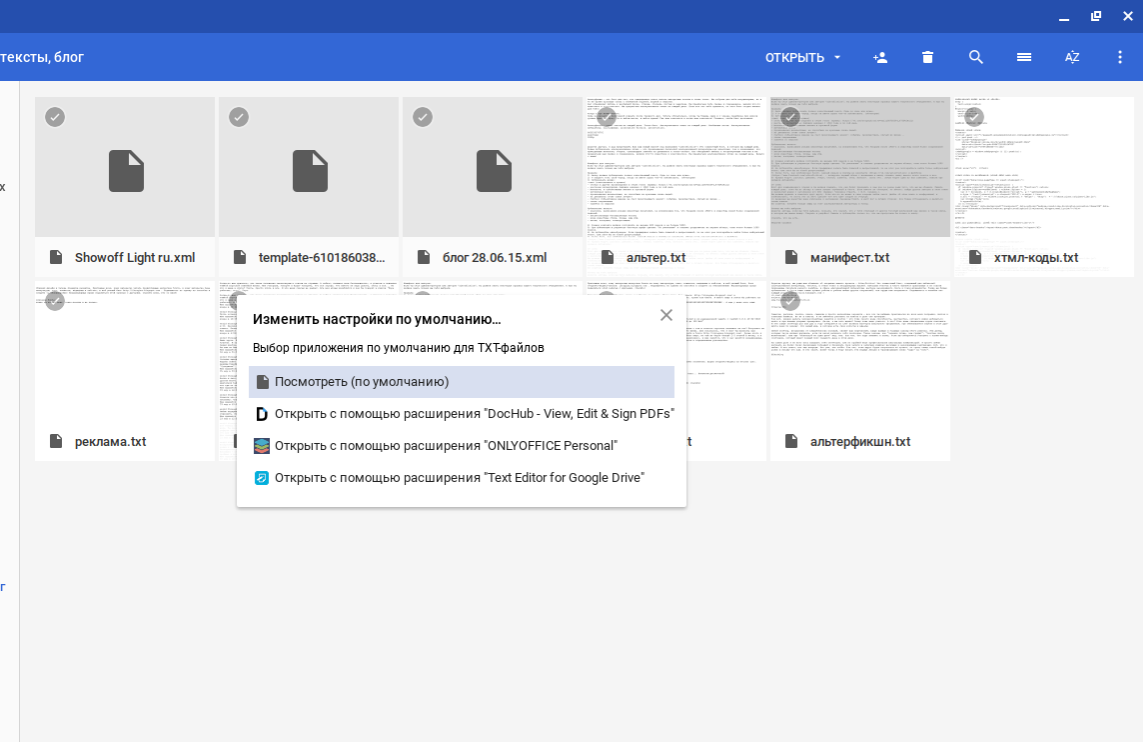Choose Text Editor for Google Drive option
The height and width of the screenshot is (742, 1143).
click(461, 478)
